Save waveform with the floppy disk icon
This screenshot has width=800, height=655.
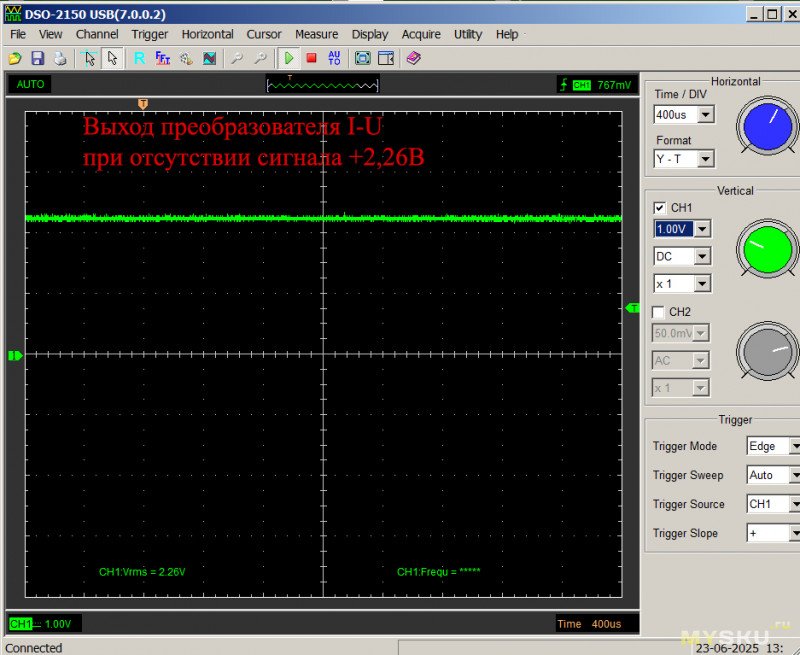[x=37, y=59]
